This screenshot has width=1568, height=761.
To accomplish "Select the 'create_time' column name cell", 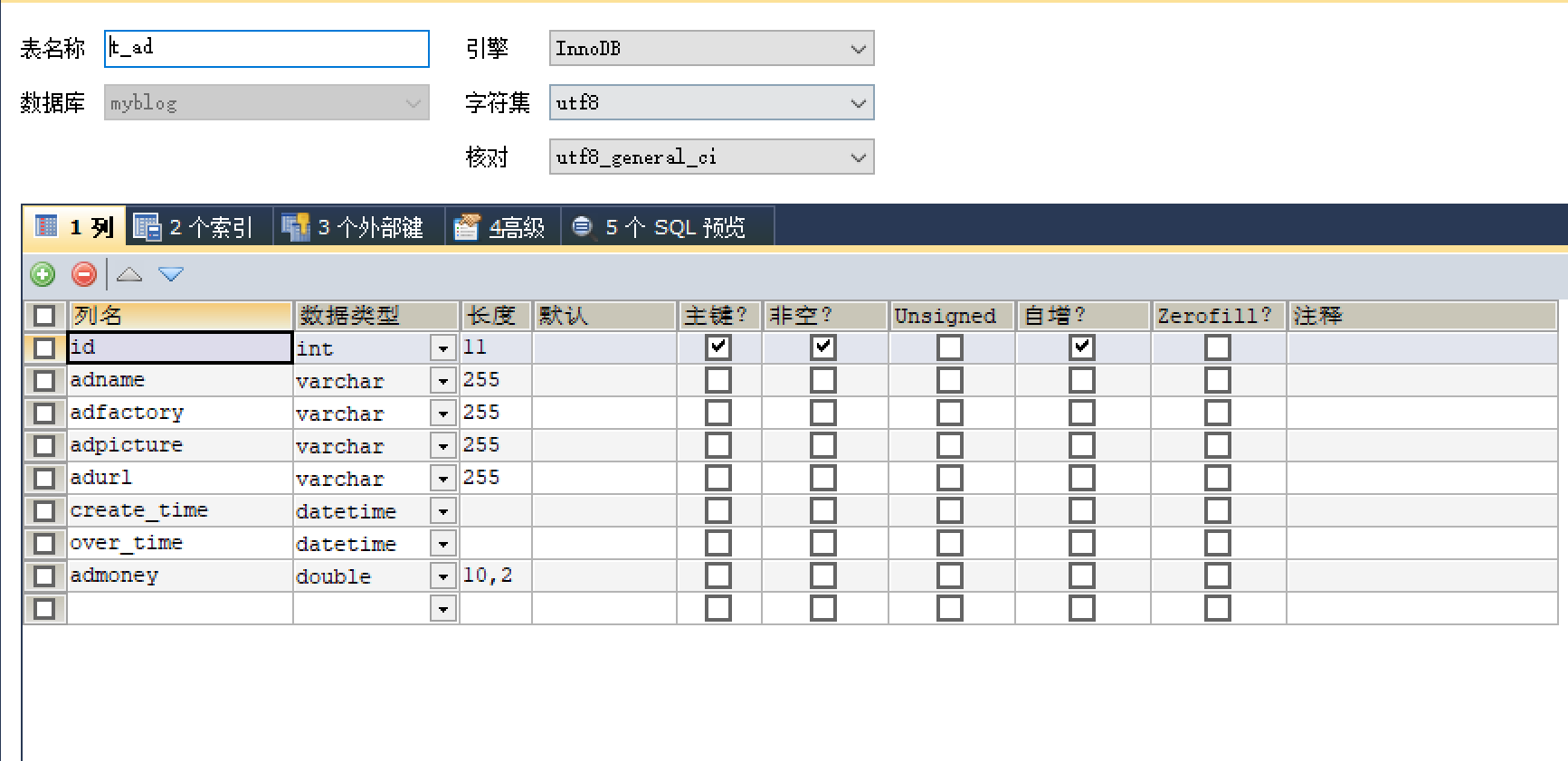I will 180,510.
